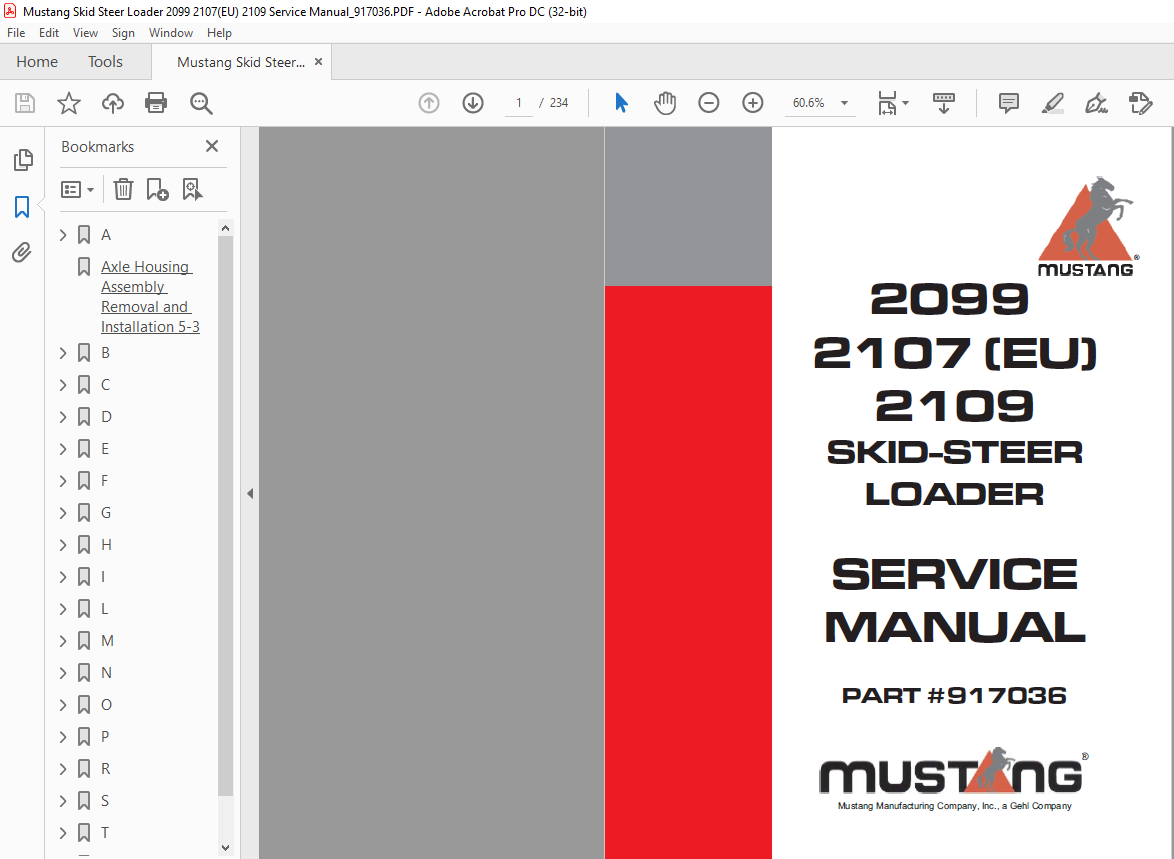Viewport: 1174px width, 859px height.
Task: Open the Help menu
Action: pyautogui.click(x=219, y=33)
